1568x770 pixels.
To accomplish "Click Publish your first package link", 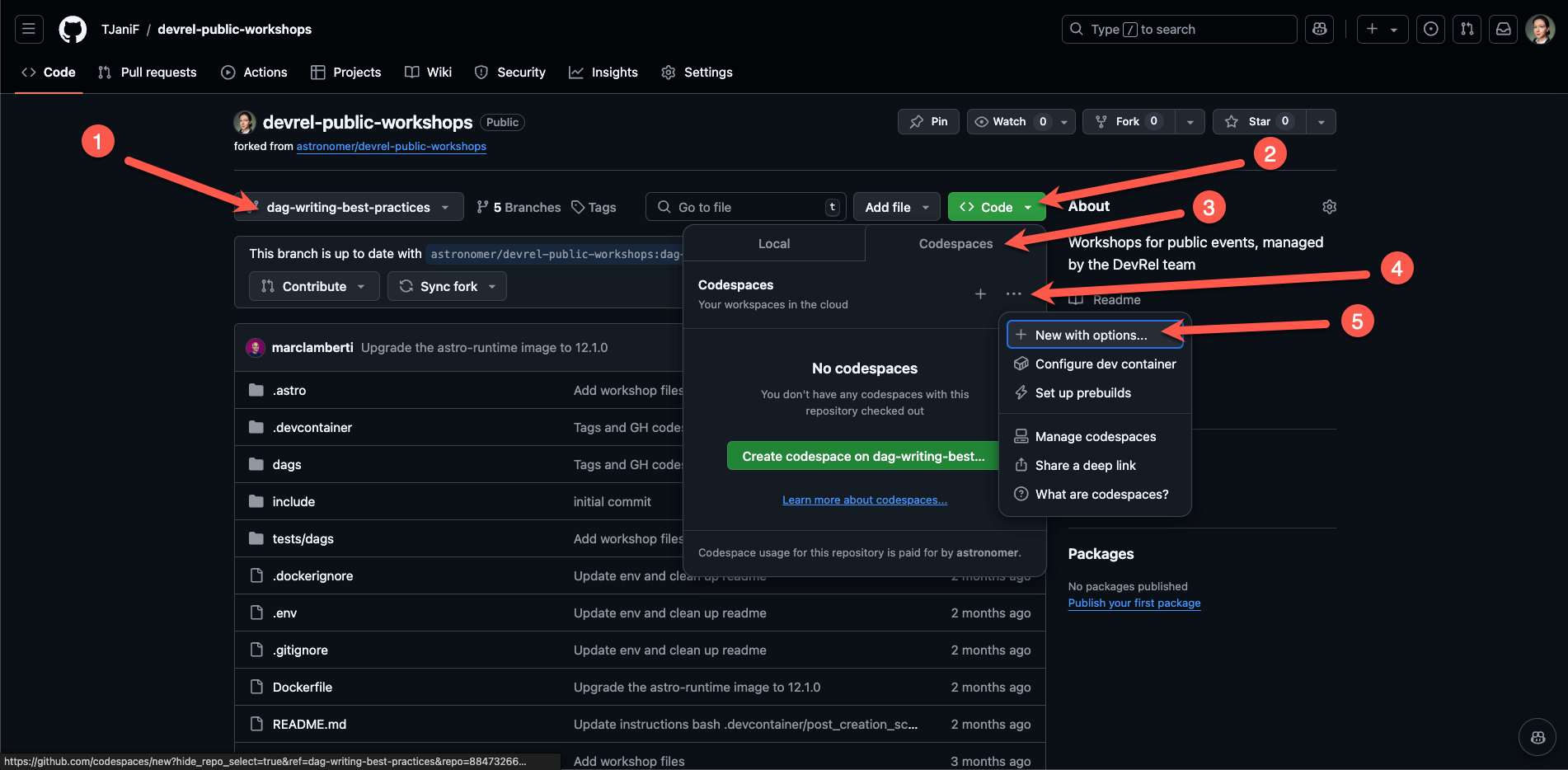I will coord(1134,603).
